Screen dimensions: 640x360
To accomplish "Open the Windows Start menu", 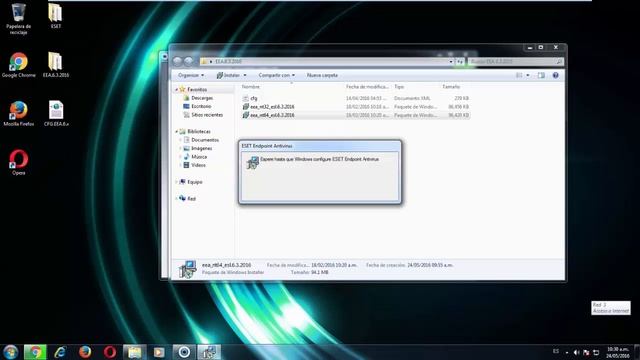I will pos(10,352).
